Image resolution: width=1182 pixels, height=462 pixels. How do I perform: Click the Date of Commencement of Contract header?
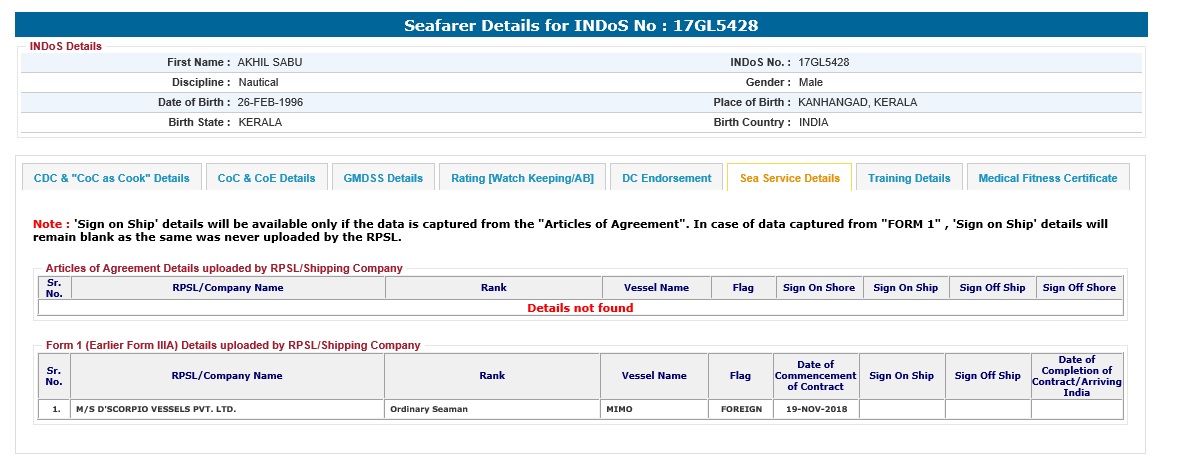pos(815,376)
